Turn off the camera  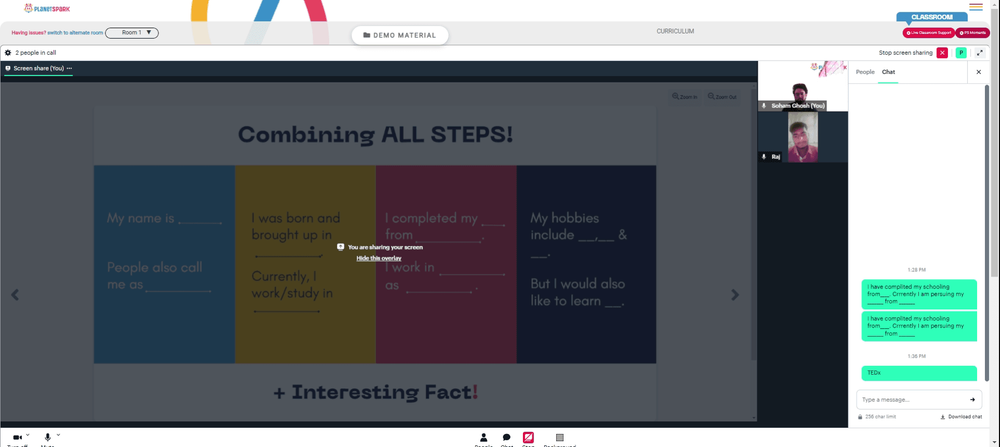[x=18, y=439]
